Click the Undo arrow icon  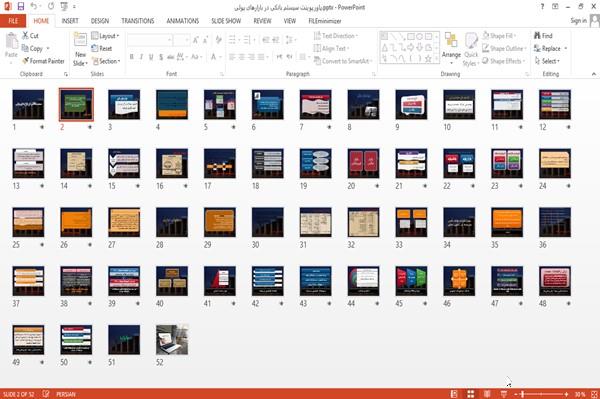click(x=34, y=7)
